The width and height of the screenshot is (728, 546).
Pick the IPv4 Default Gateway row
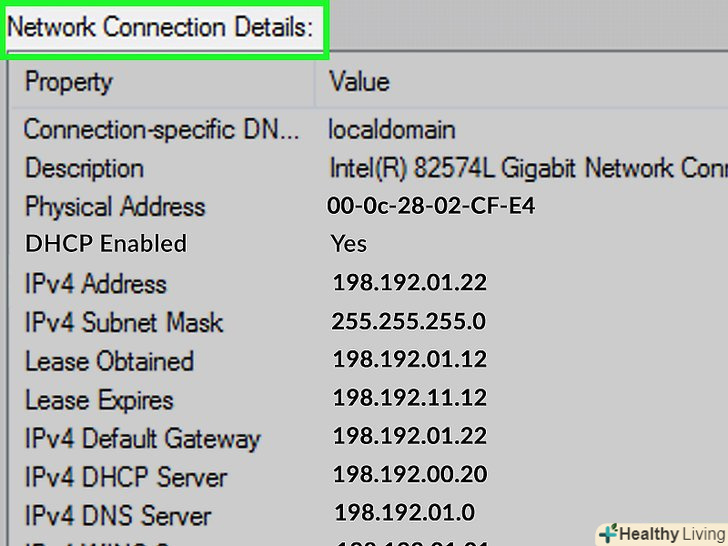[x=142, y=439]
